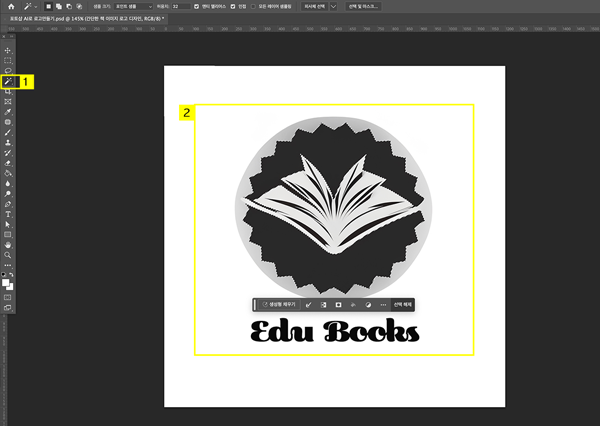Swap foreground and background colors
Viewport: 600px width, 426px height.
[11, 274]
